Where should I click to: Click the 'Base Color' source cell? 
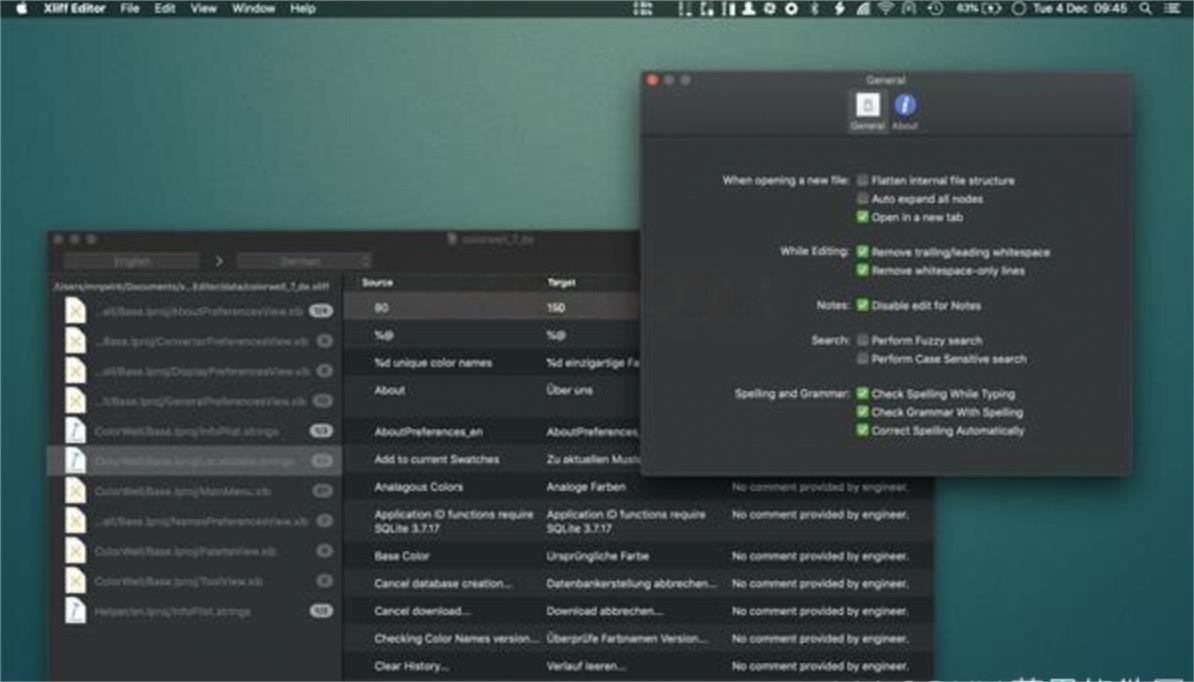tap(402, 556)
